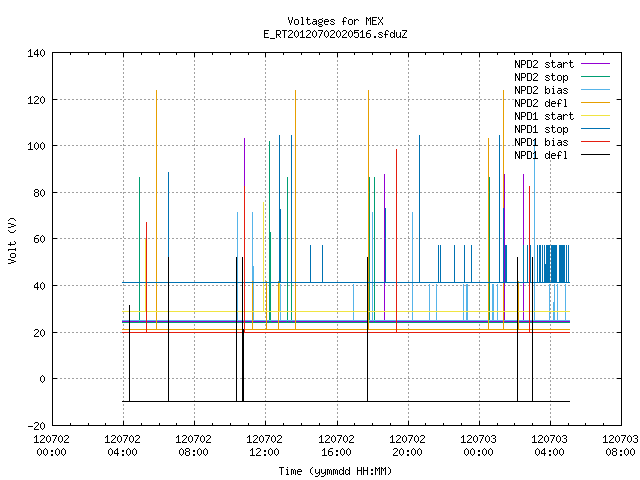Click the 'NPD2 bias' legend label
Screen dimensions: 640x480
[x=541, y=90]
